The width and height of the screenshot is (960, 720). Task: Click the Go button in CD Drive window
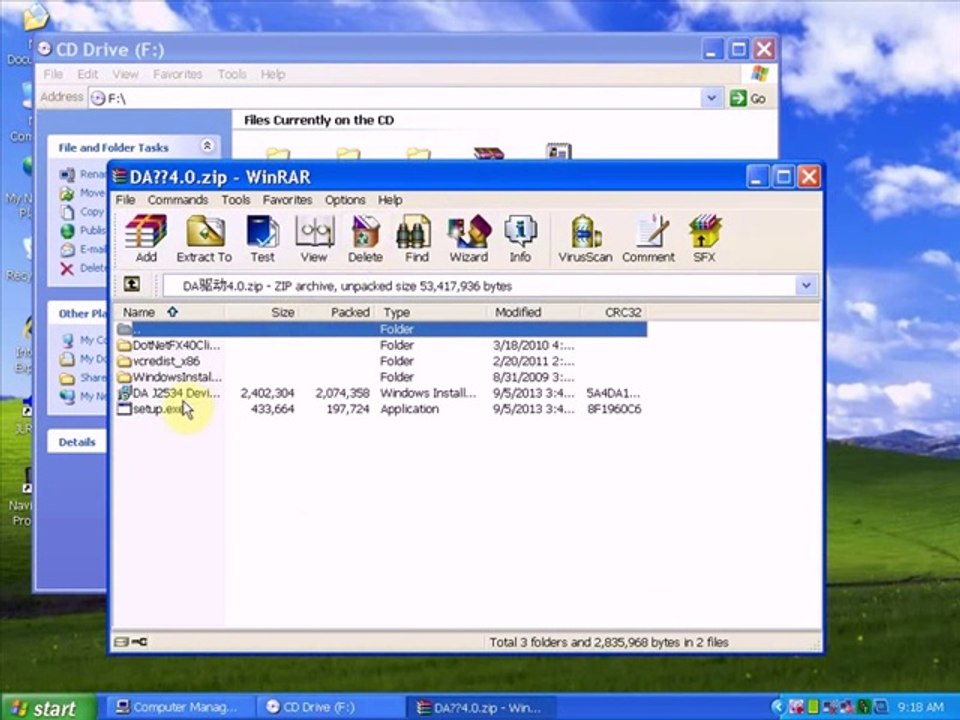pyautogui.click(x=749, y=98)
